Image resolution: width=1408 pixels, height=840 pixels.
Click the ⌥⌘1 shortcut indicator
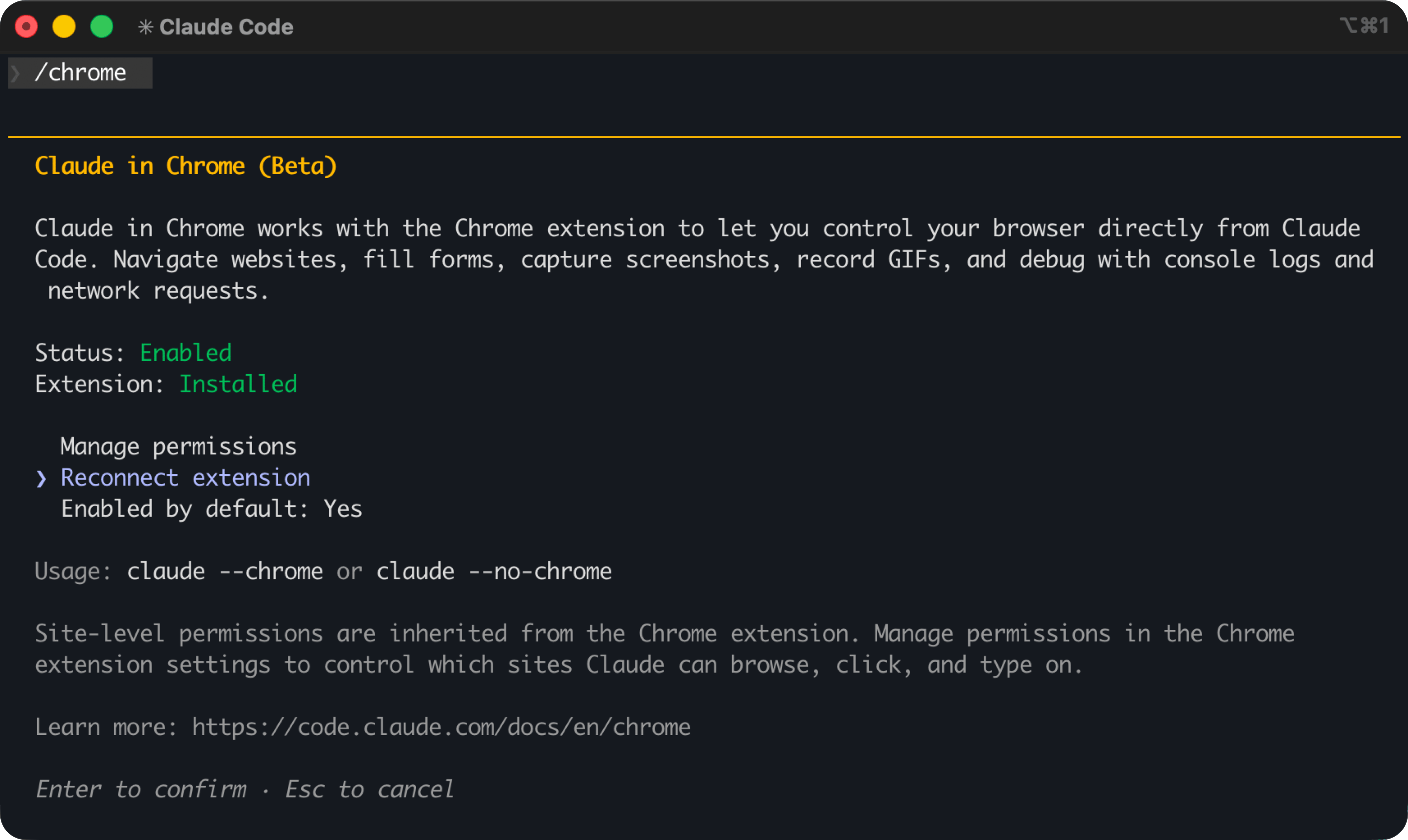point(1365,25)
